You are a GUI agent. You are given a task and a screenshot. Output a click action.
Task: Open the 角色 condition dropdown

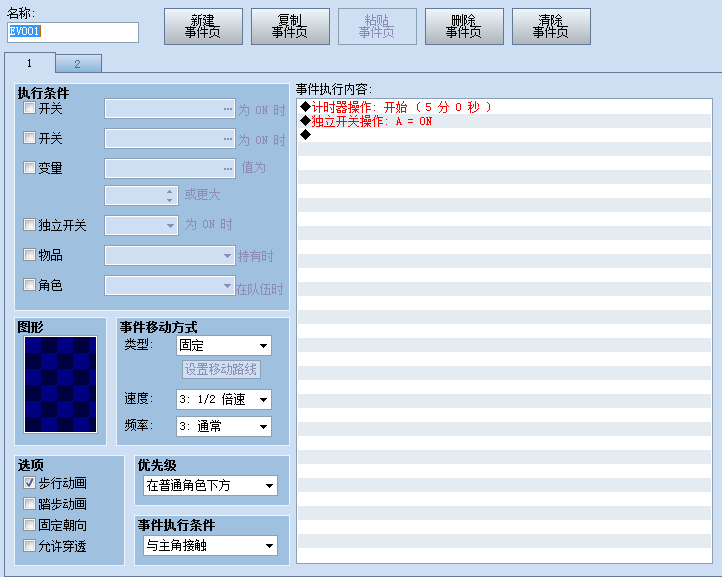coord(170,286)
